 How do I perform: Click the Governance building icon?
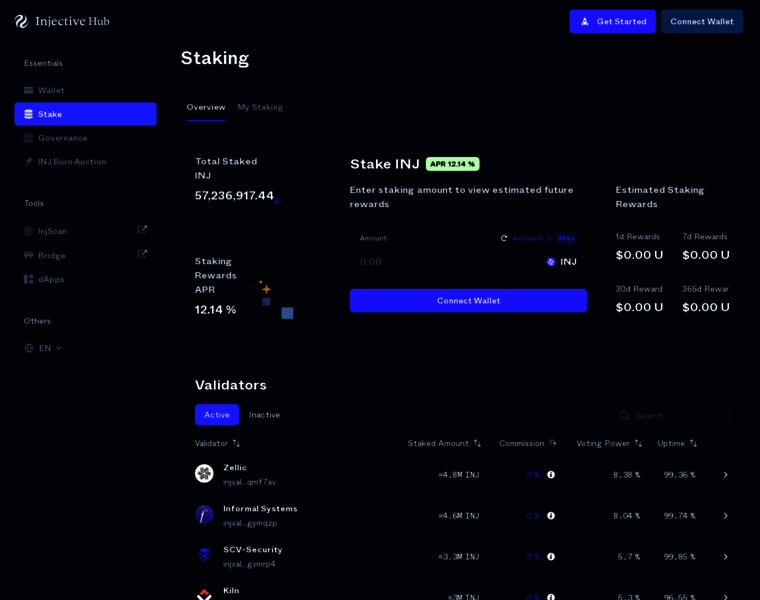click(x=29, y=138)
